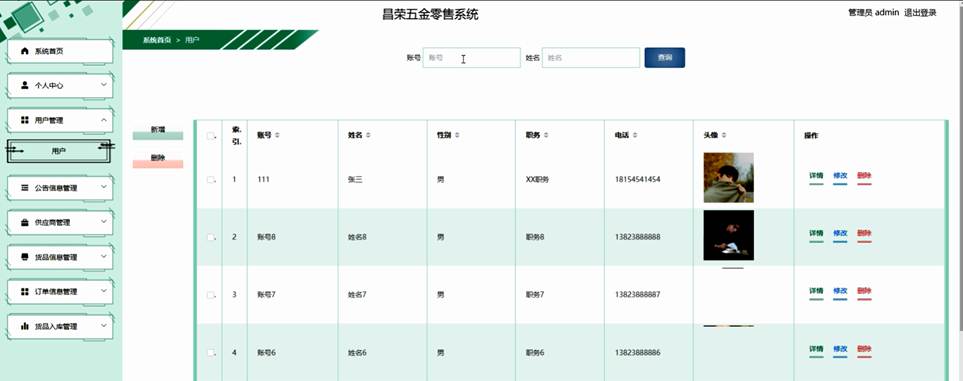Click phone number 13823888888
Image resolution: width=963 pixels, height=381 pixels.
[x=637, y=237]
